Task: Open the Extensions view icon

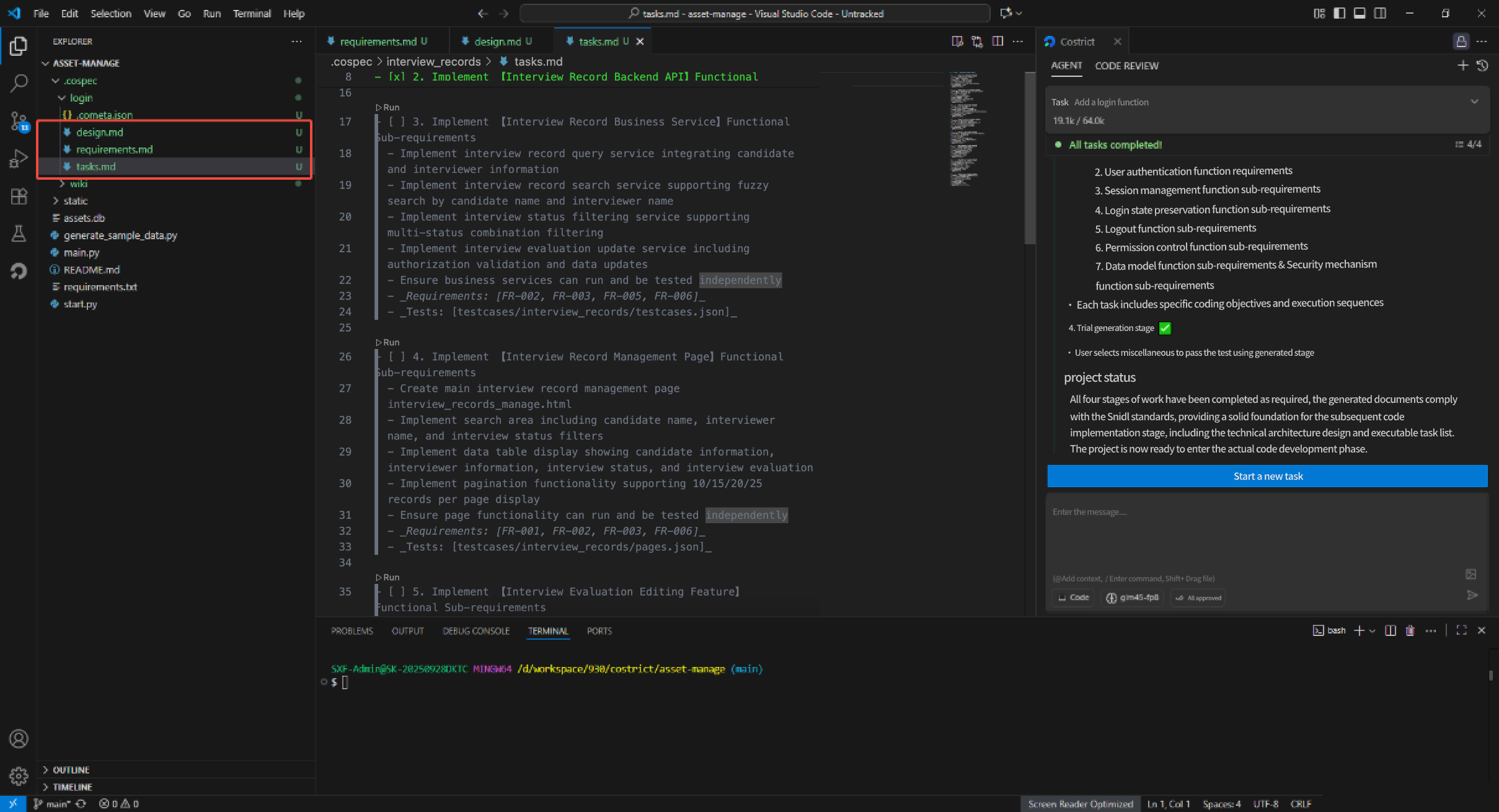Action: tap(19, 196)
